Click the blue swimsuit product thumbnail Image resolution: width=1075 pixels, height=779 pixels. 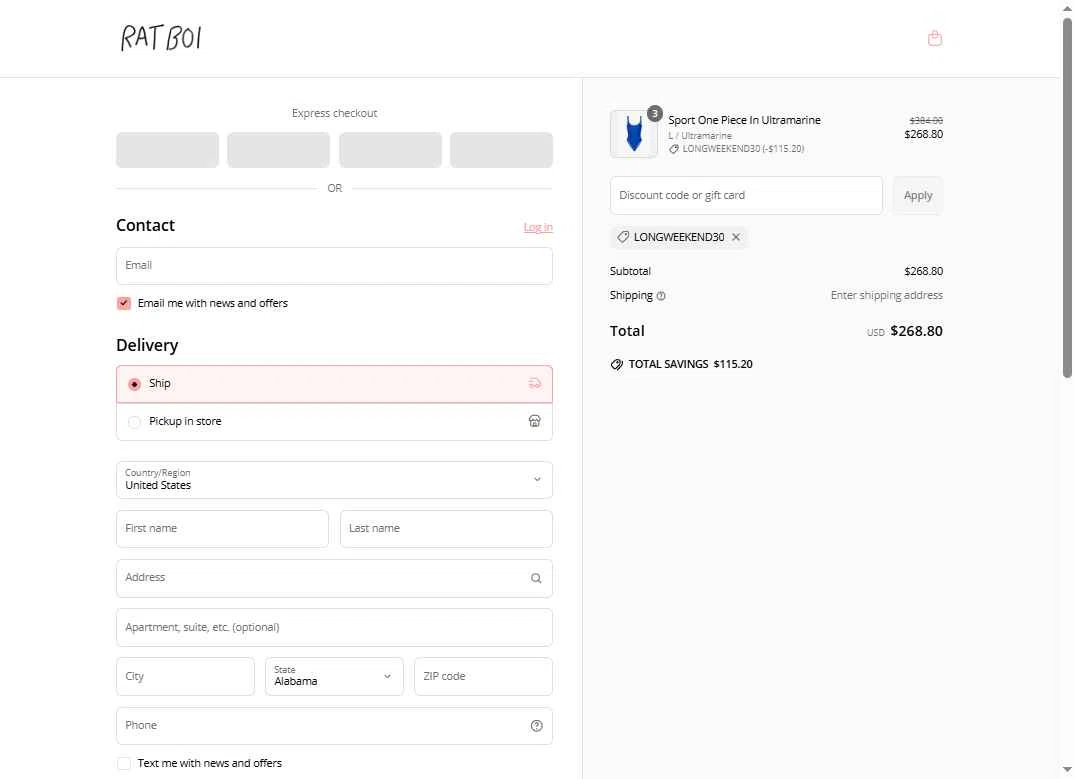click(x=633, y=134)
